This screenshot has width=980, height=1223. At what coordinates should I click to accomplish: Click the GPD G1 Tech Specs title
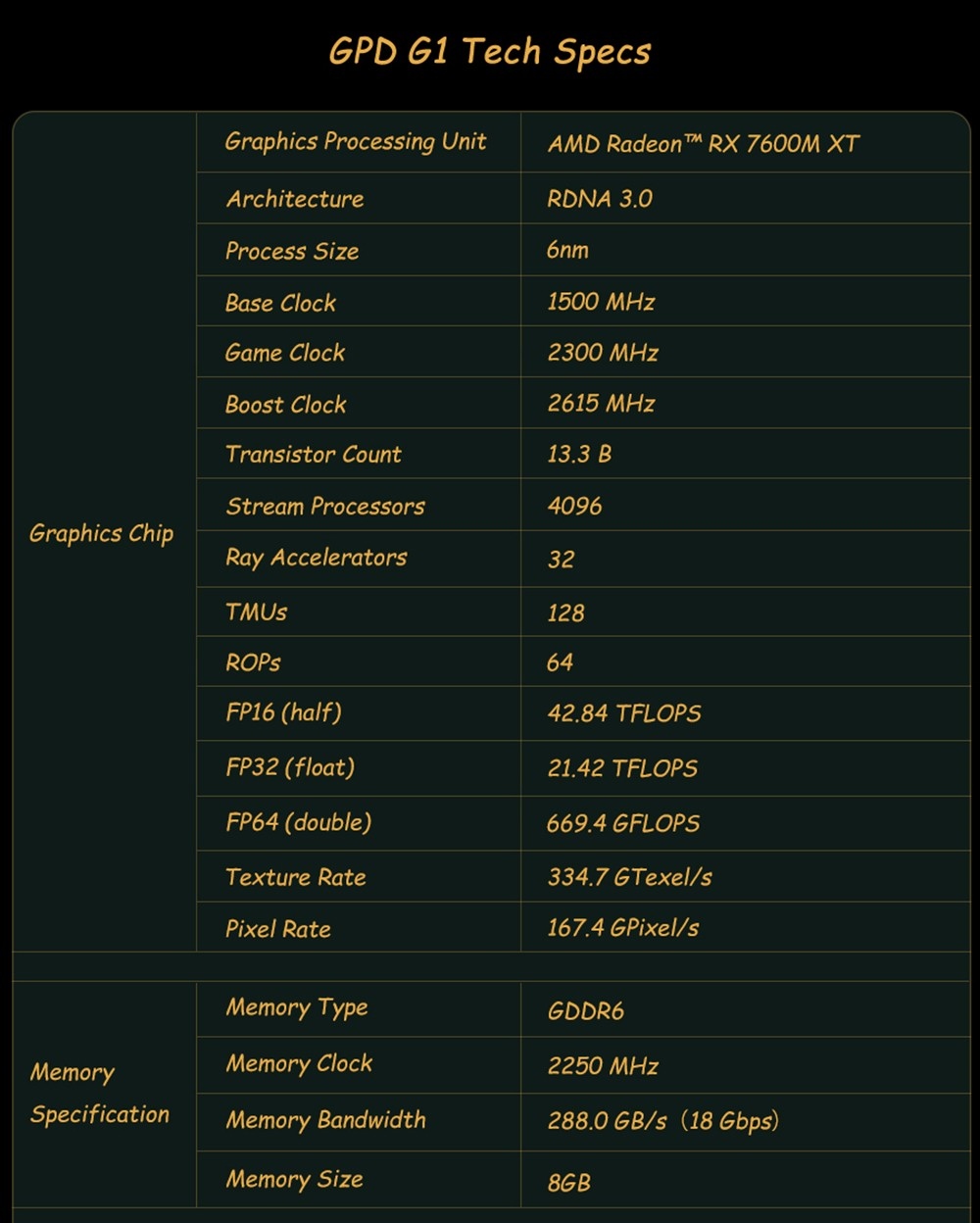click(489, 52)
